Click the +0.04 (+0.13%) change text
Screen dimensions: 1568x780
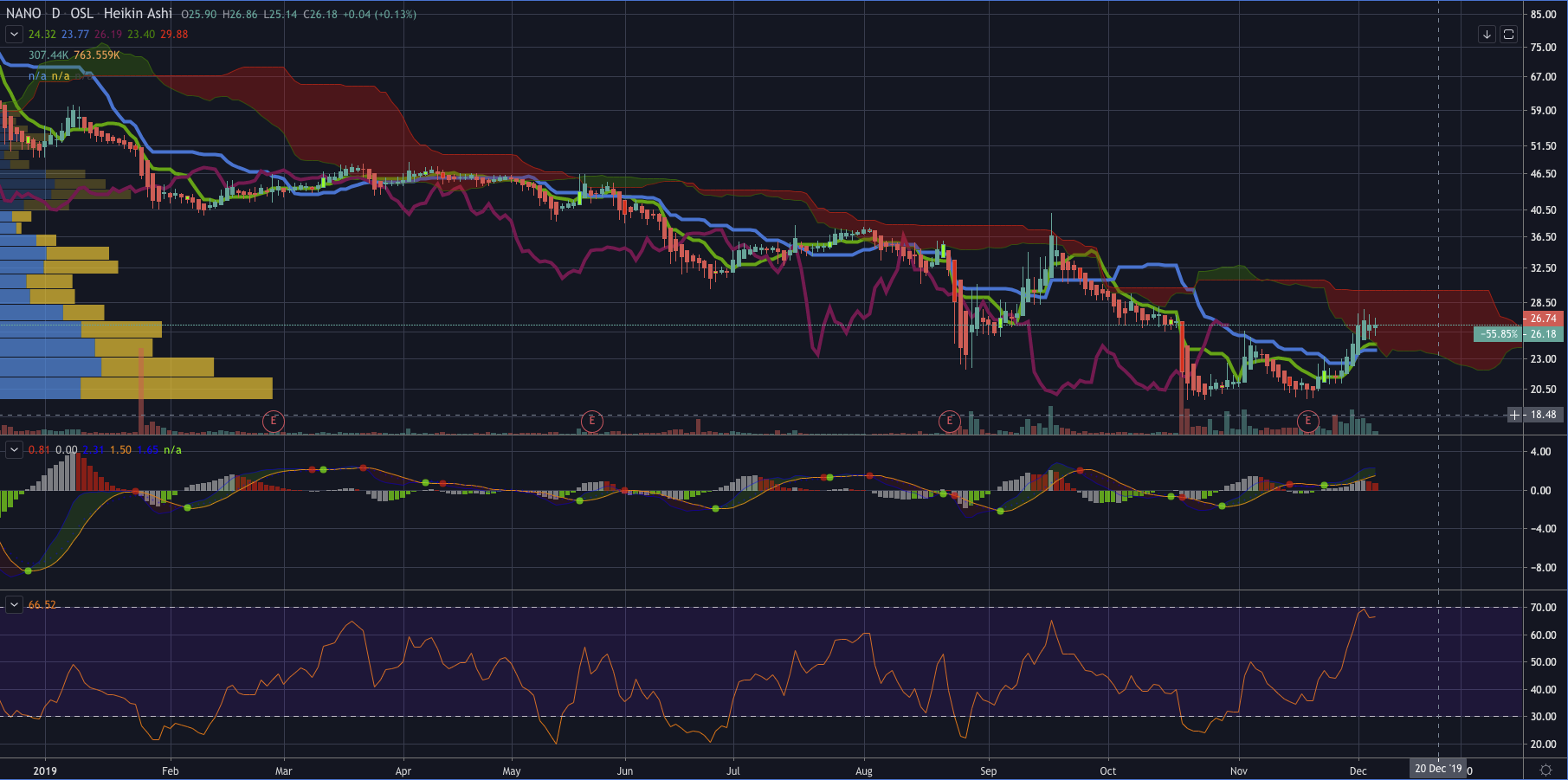click(x=379, y=15)
